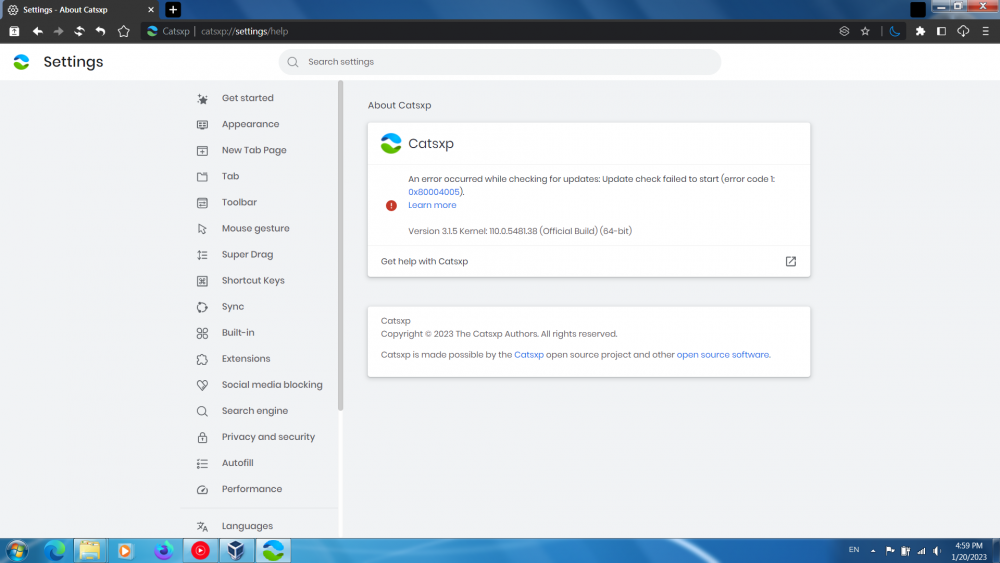The image size is (1000, 563).
Task: Close the Settings - About Catsxp tab
Action: [x=149, y=9]
